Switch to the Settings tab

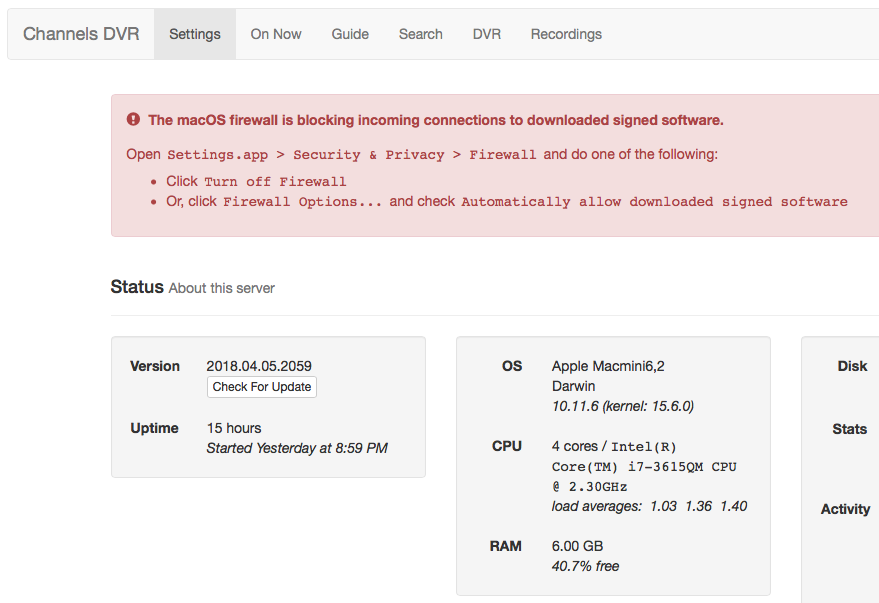195,34
